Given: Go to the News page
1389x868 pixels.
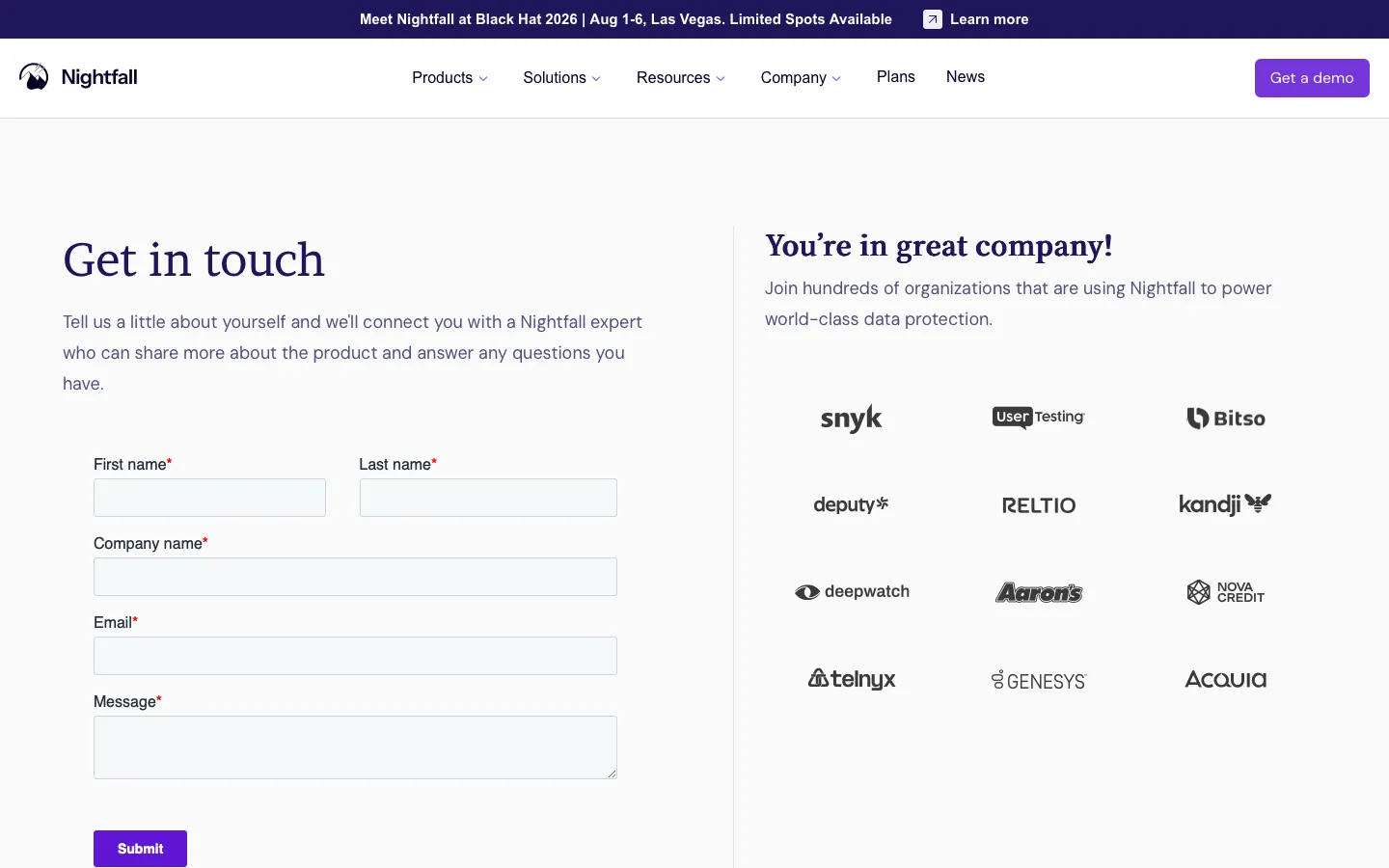Looking at the screenshot, I should click(966, 77).
